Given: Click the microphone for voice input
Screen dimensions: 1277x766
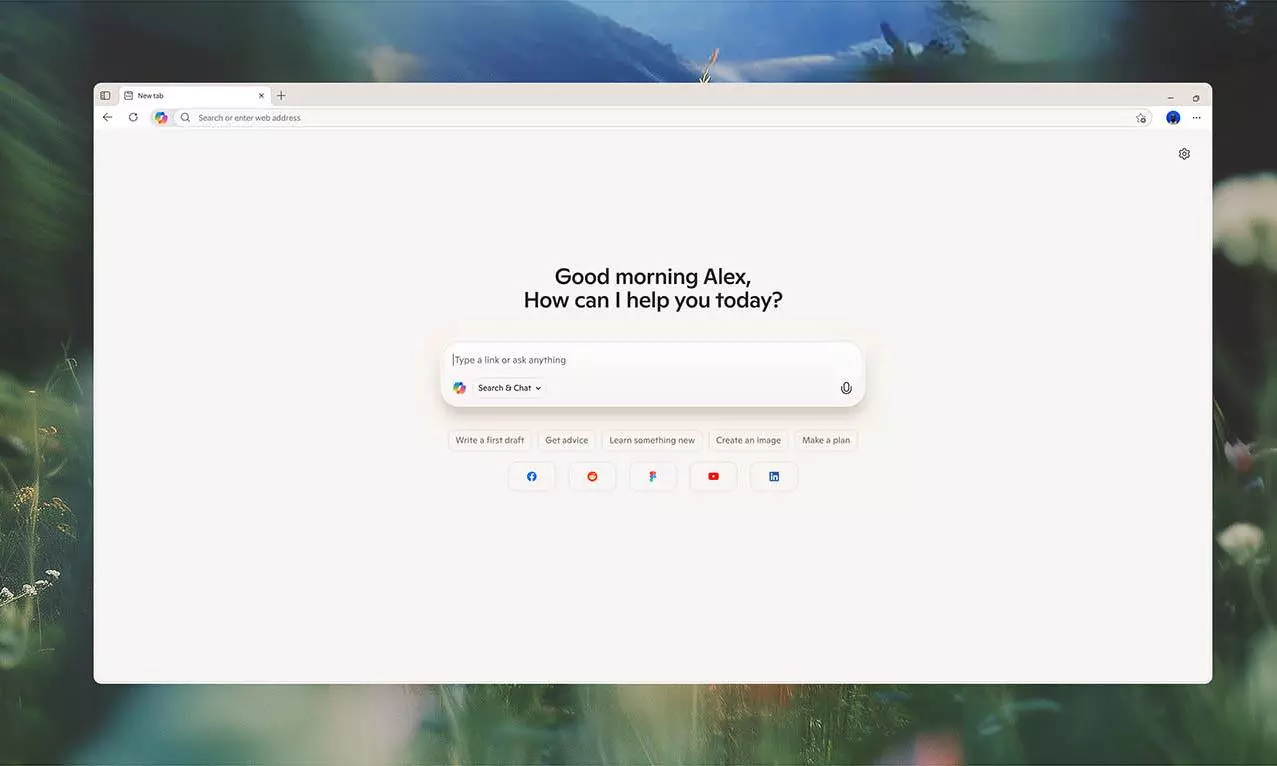Looking at the screenshot, I should (x=845, y=388).
